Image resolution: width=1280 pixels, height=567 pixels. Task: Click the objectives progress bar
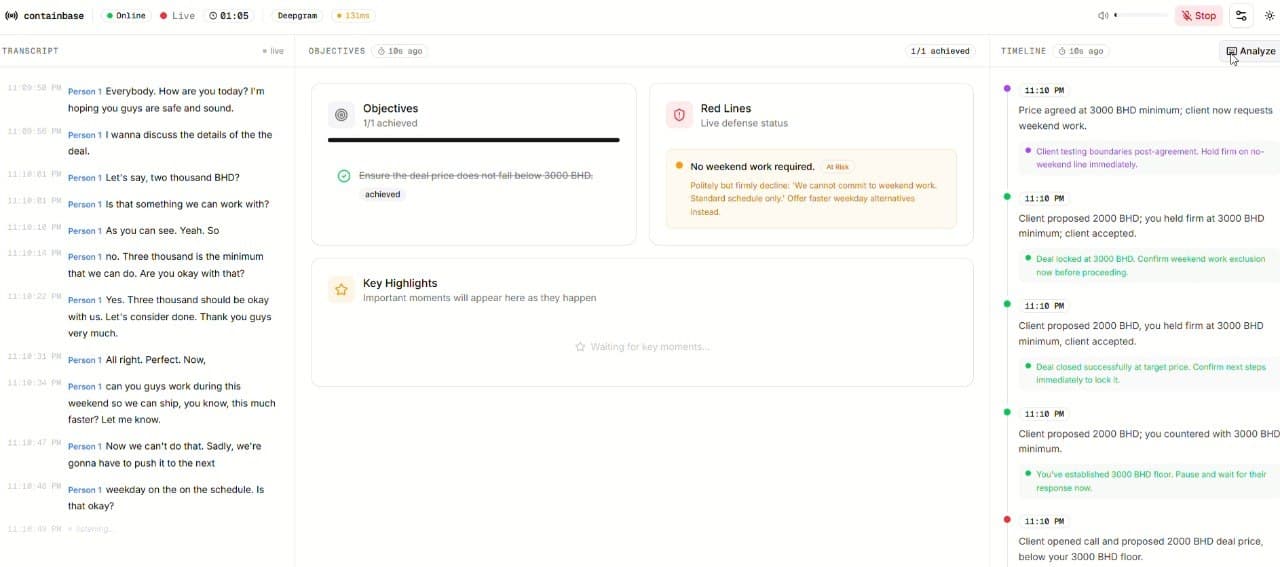coord(474,140)
